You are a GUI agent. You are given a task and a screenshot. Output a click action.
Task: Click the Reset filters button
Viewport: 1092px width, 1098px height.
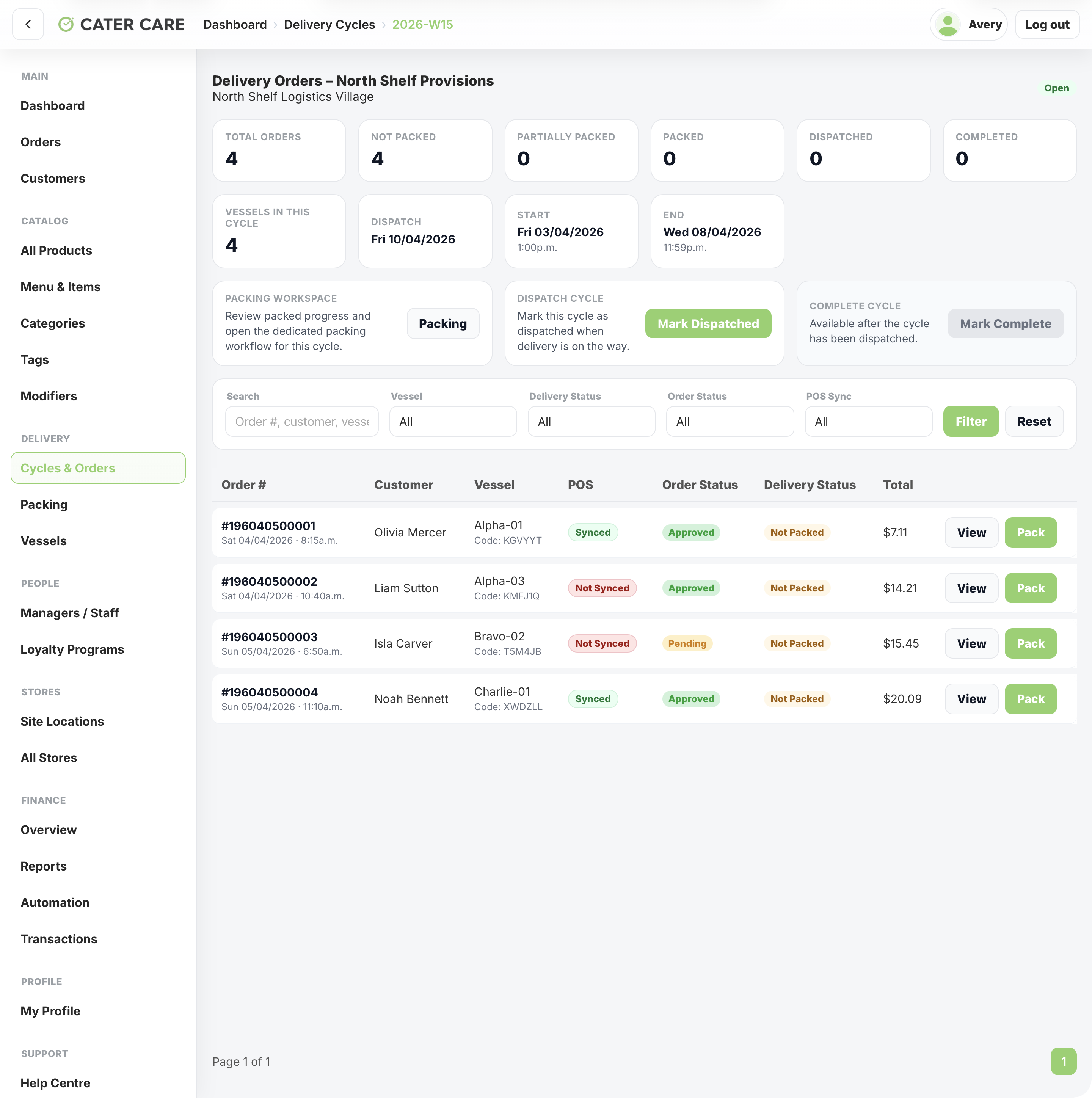coord(1034,421)
